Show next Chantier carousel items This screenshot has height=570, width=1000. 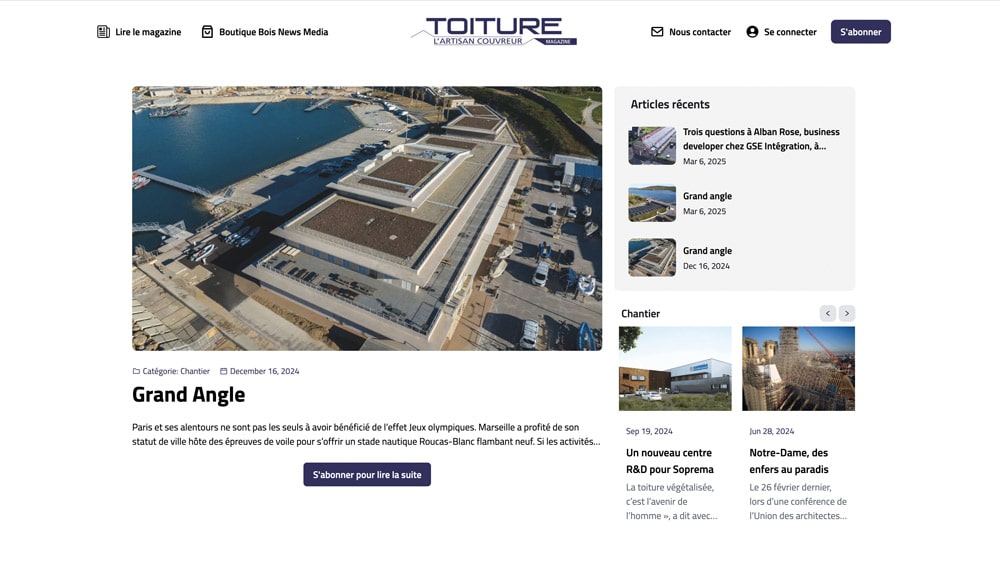[x=847, y=313]
